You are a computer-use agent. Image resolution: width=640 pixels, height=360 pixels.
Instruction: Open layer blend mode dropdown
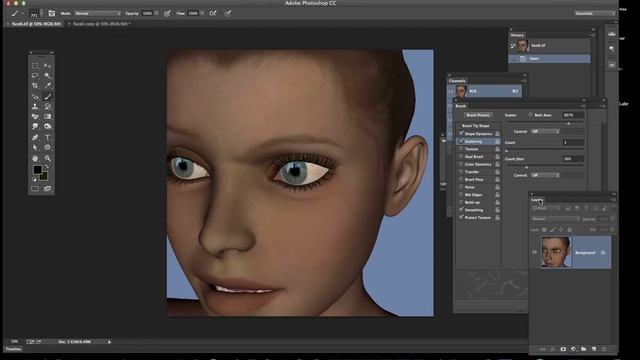[556, 219]
